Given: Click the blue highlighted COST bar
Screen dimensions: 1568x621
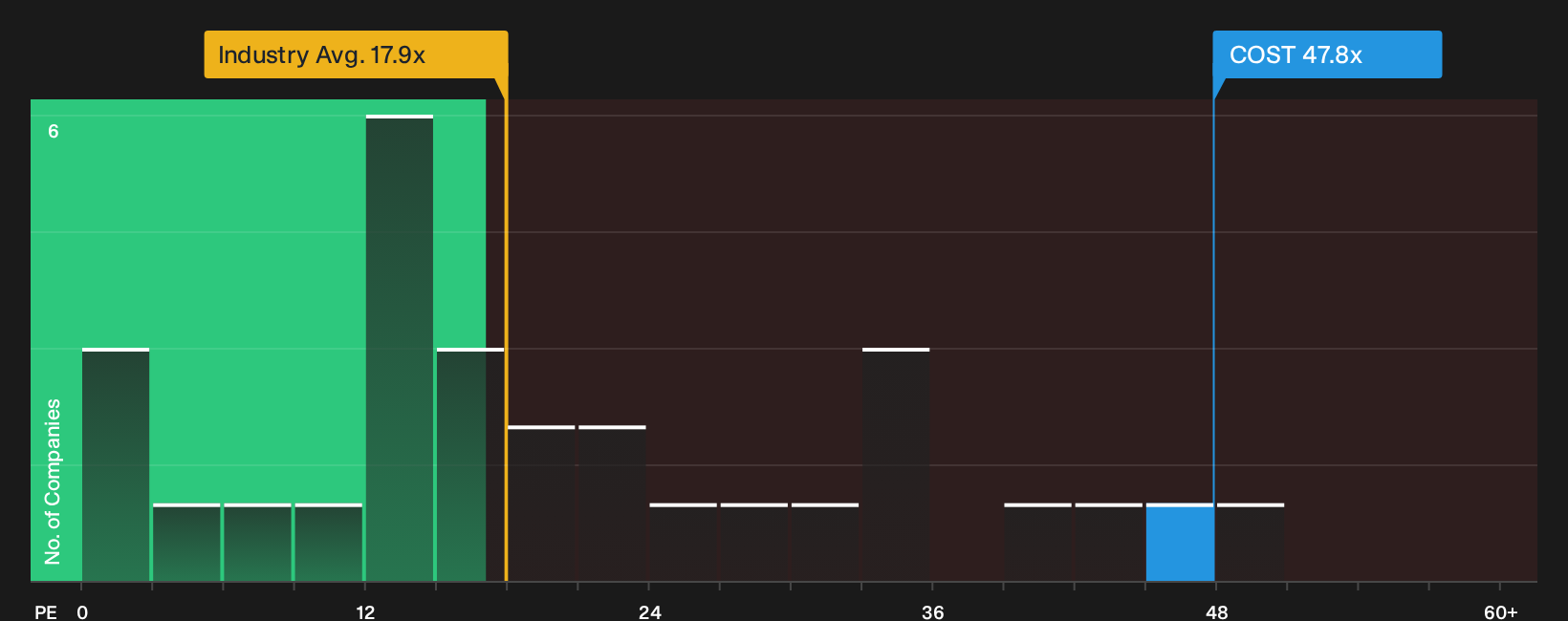Looking at the screenshot, I should point(1180,543).
